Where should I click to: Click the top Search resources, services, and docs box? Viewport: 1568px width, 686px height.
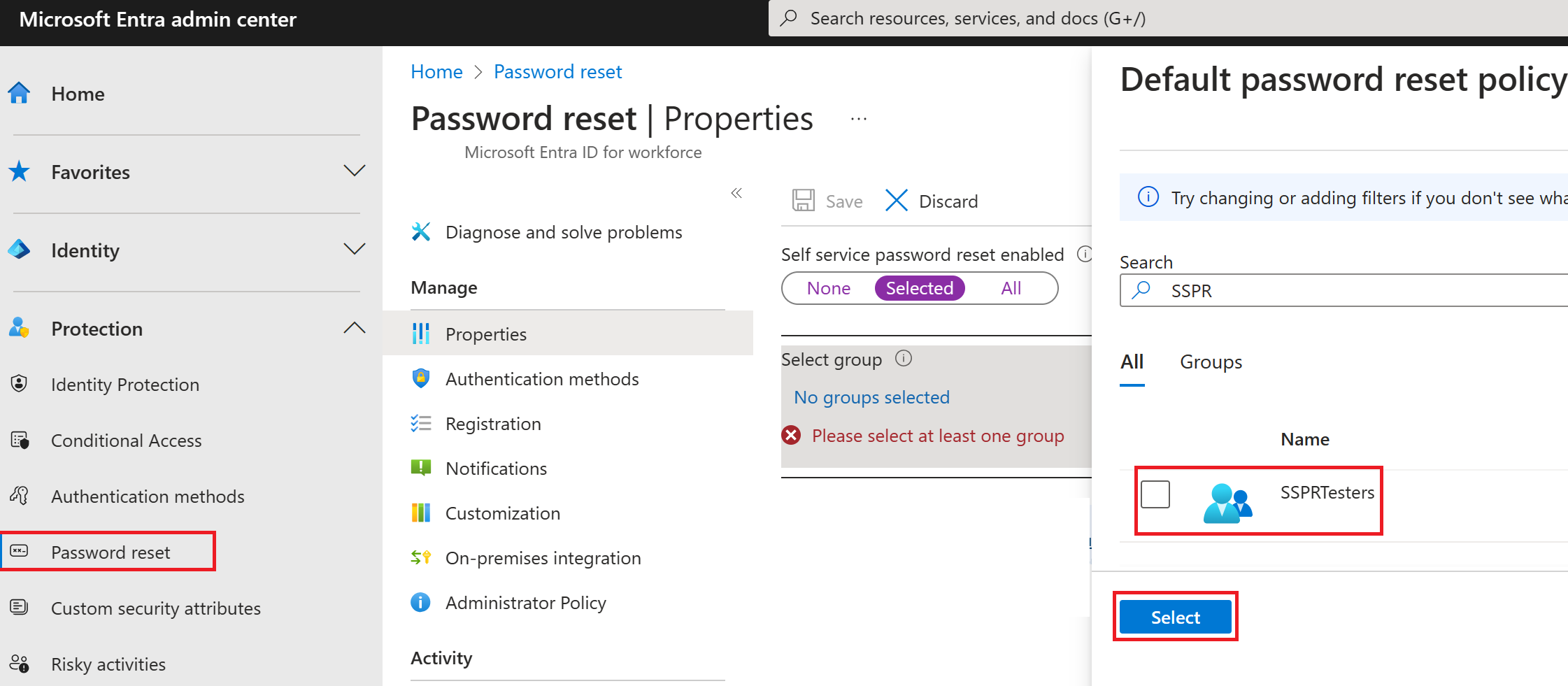click(x=1168, y=18)
